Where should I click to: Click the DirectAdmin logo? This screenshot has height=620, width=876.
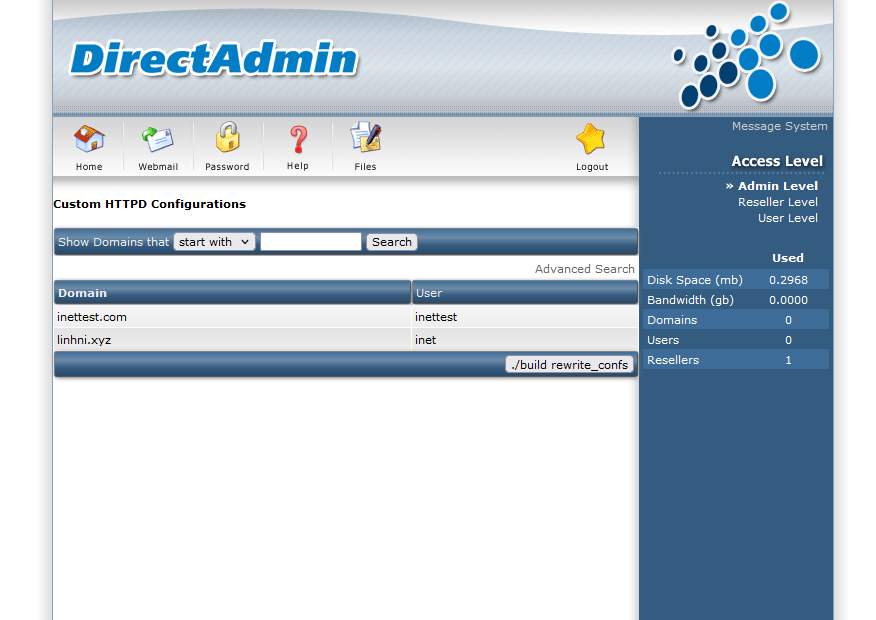(x=213, y=59)
